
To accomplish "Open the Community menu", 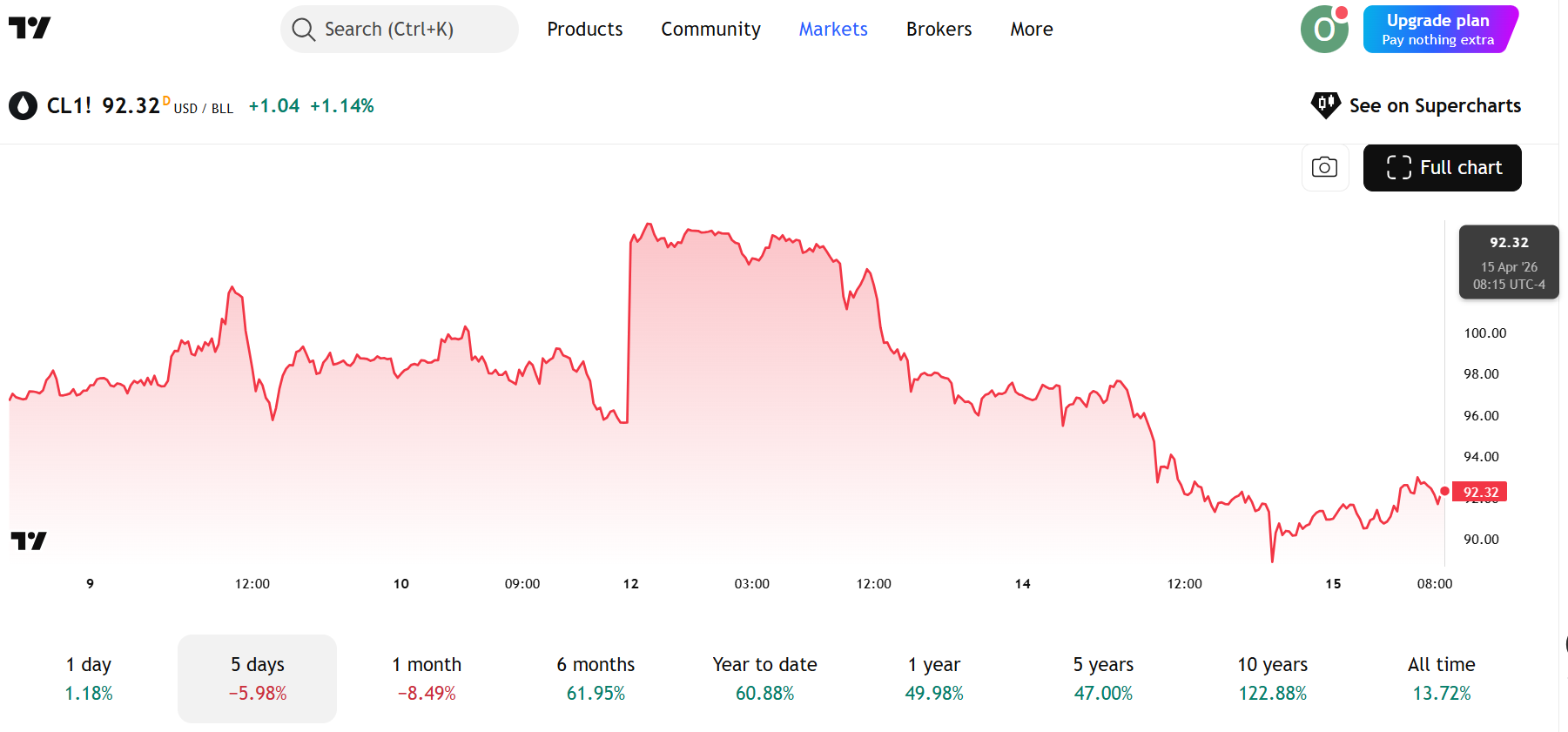I will [x=710, y=30].
